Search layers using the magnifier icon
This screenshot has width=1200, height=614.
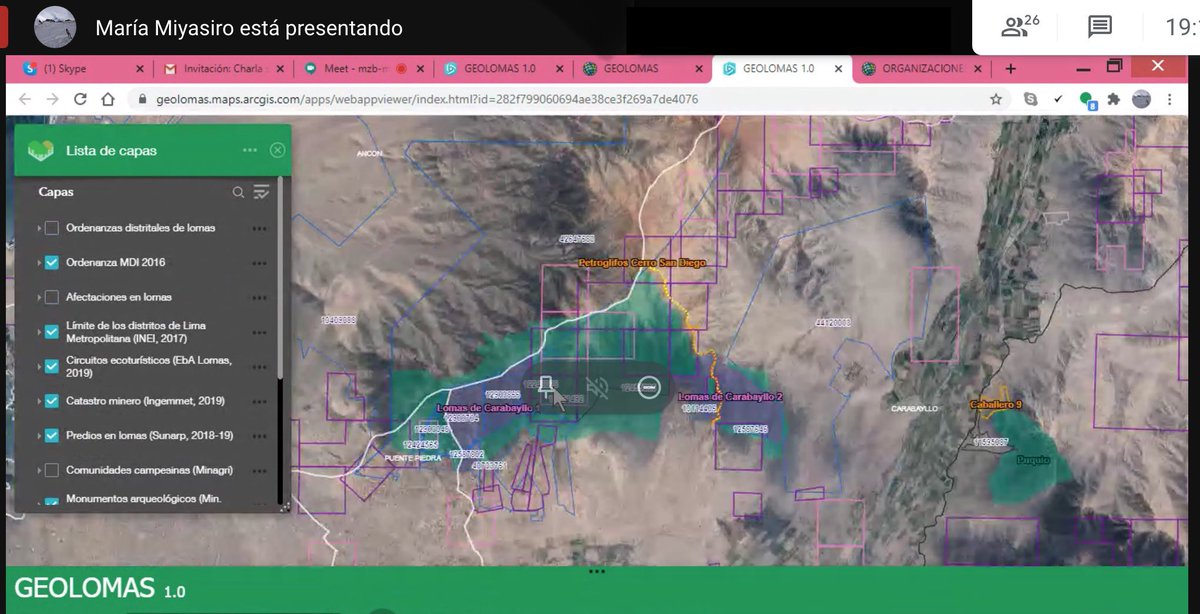tap(238, 192)
